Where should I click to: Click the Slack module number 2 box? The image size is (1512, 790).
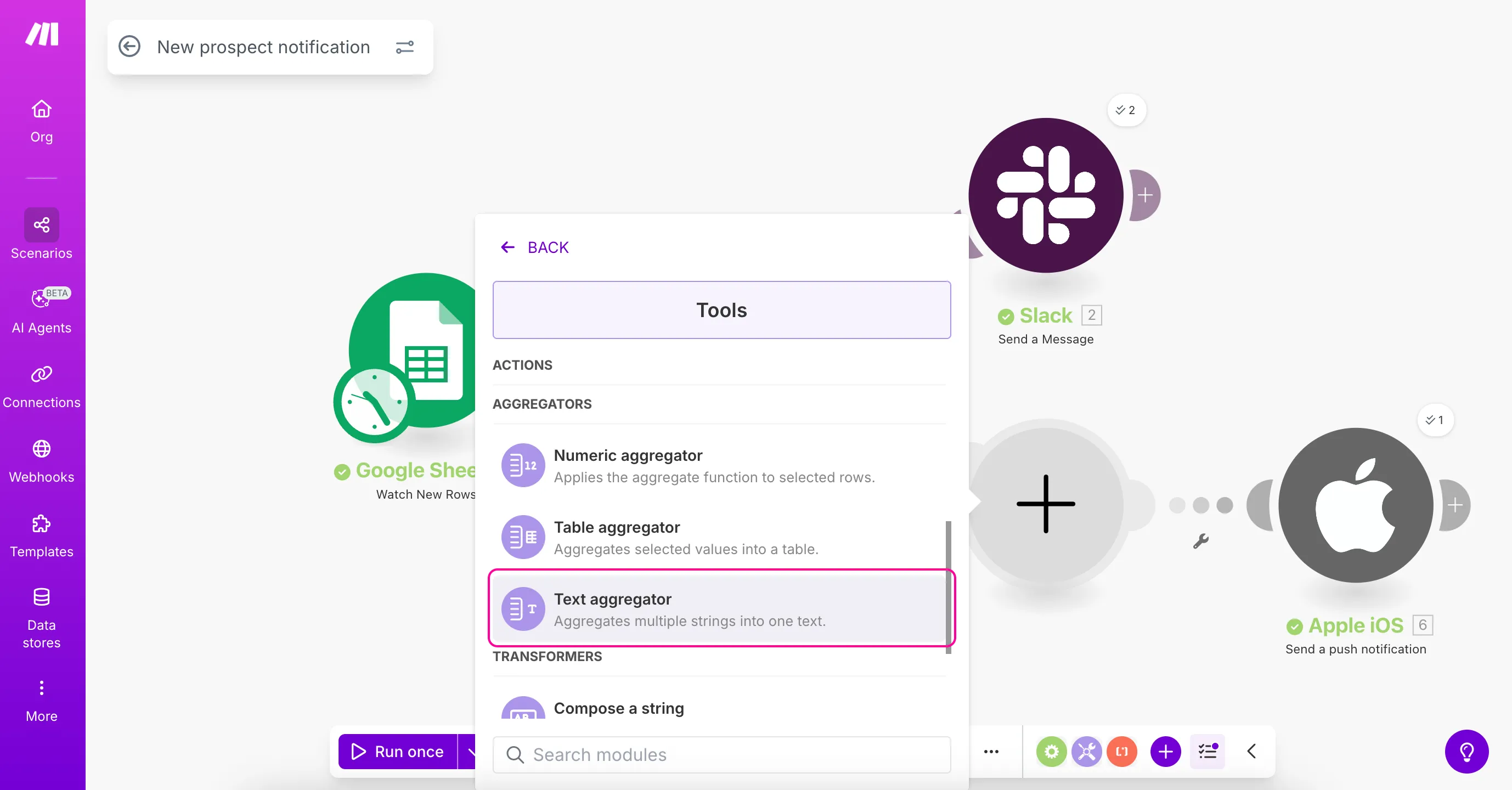pos(1091,315)
